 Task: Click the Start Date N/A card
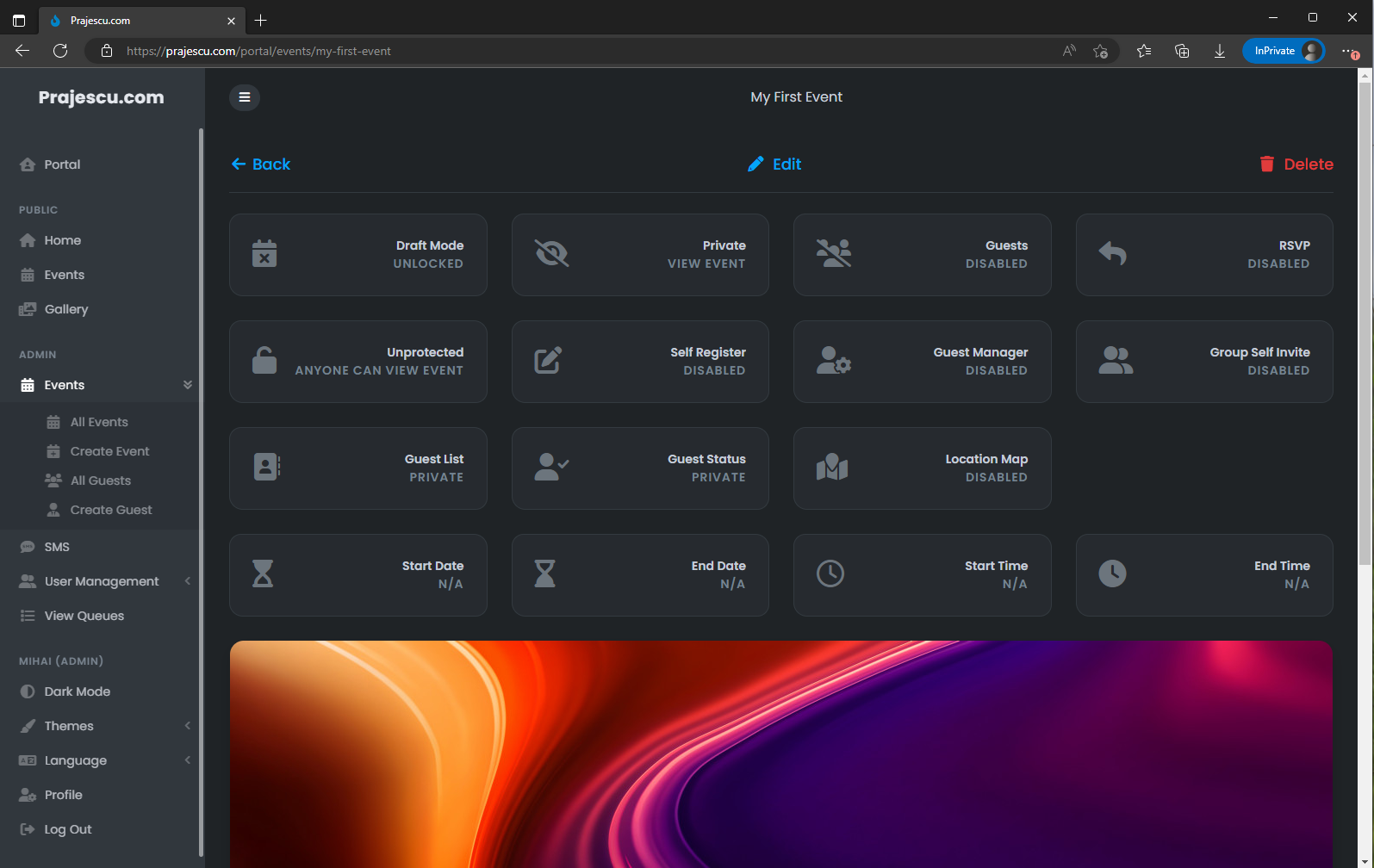(358, 575)
